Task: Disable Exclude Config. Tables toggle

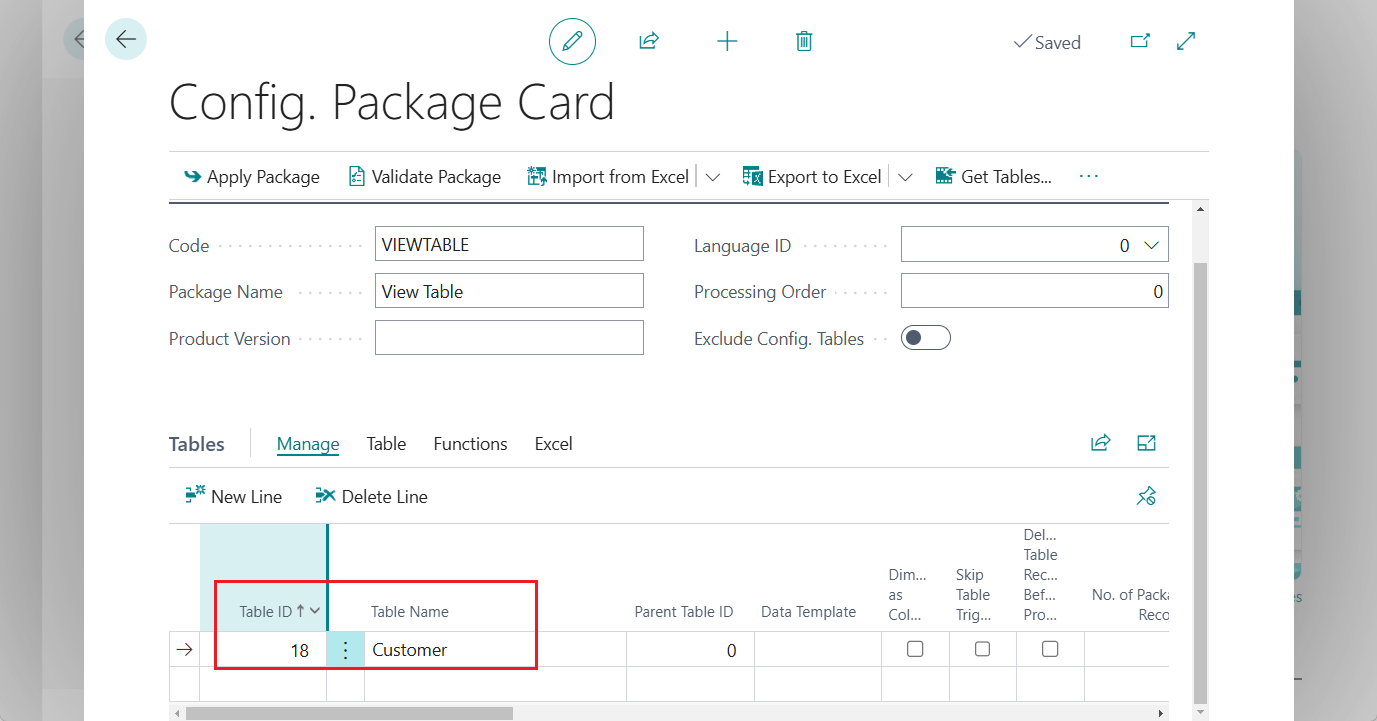Action: coord(925,337)
